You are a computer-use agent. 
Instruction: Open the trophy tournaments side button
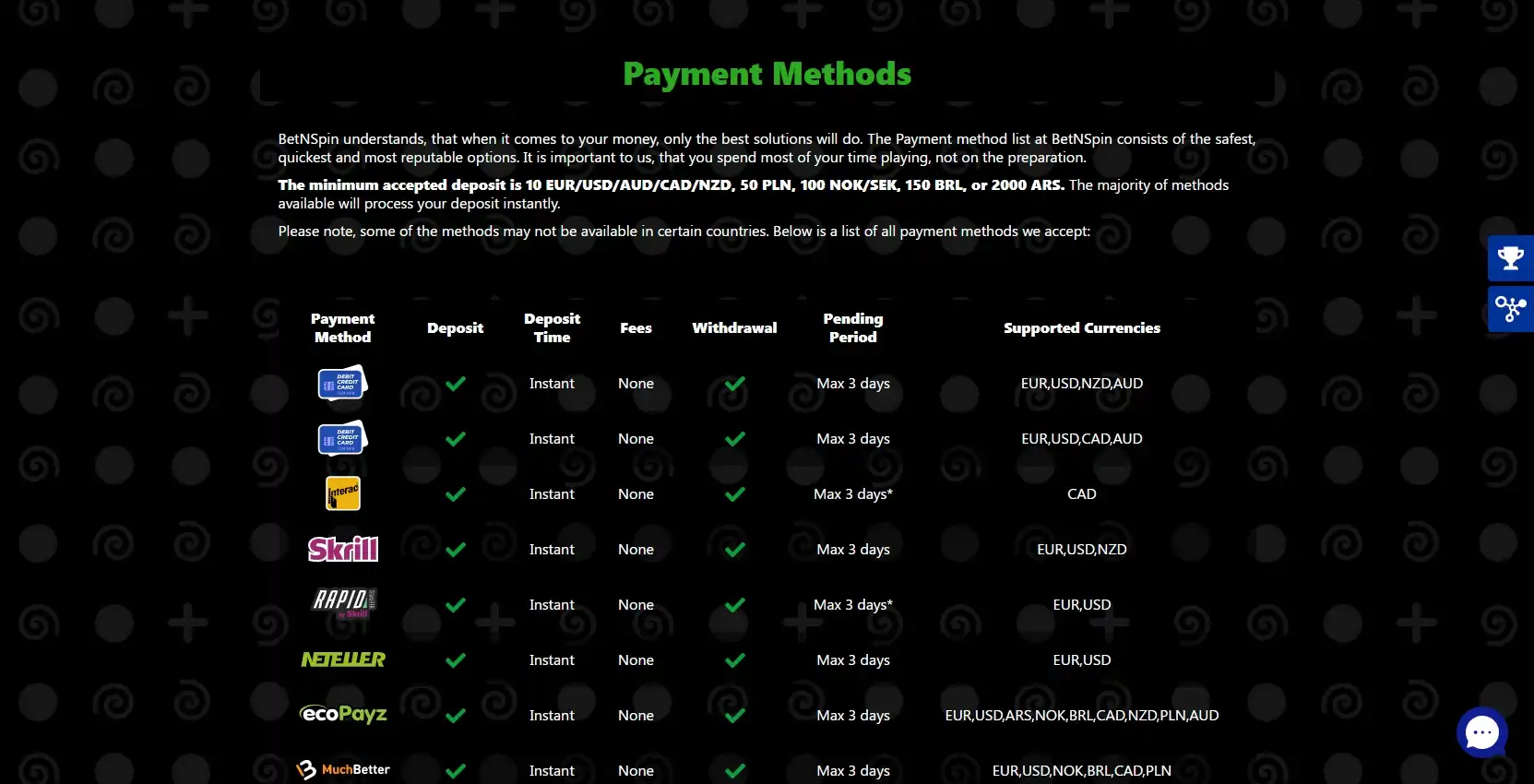[1510, 258]
